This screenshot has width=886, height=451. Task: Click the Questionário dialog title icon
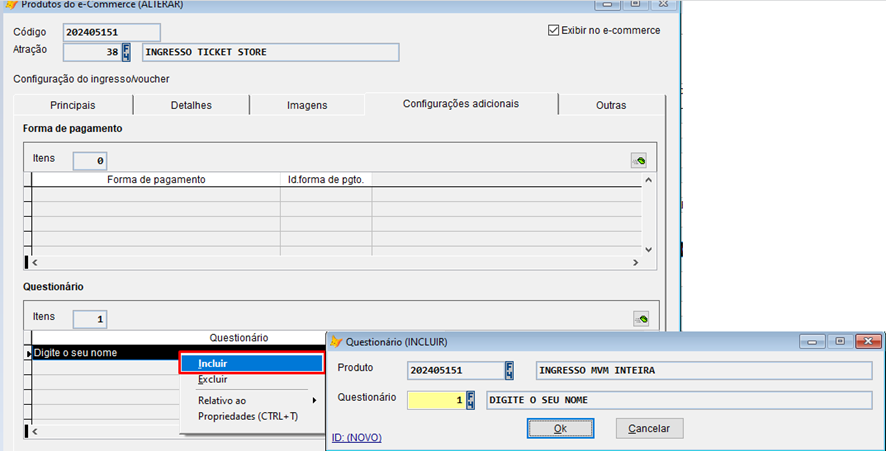click(x=336, y=341)
